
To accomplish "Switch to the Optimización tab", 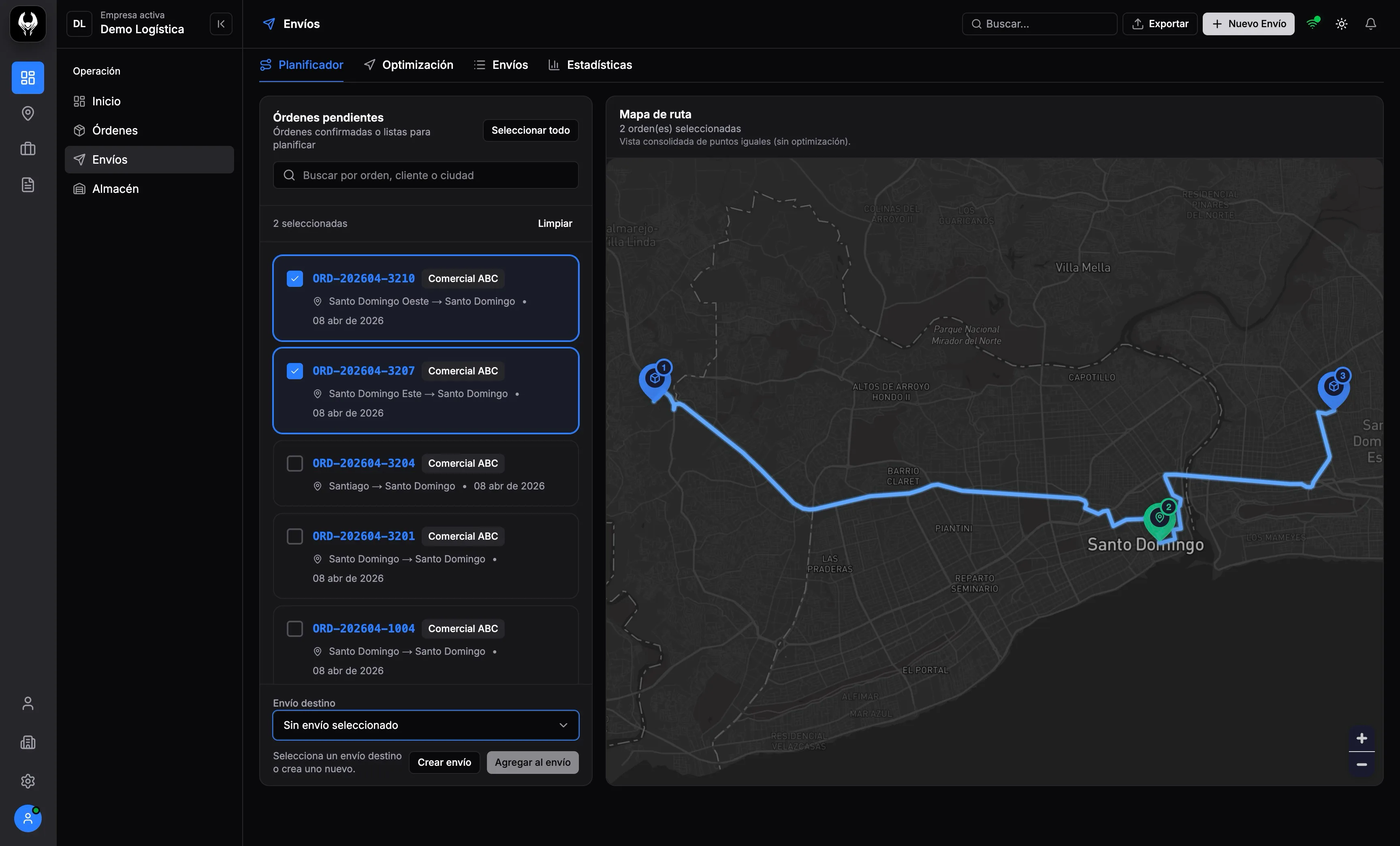I will (408, 65).
